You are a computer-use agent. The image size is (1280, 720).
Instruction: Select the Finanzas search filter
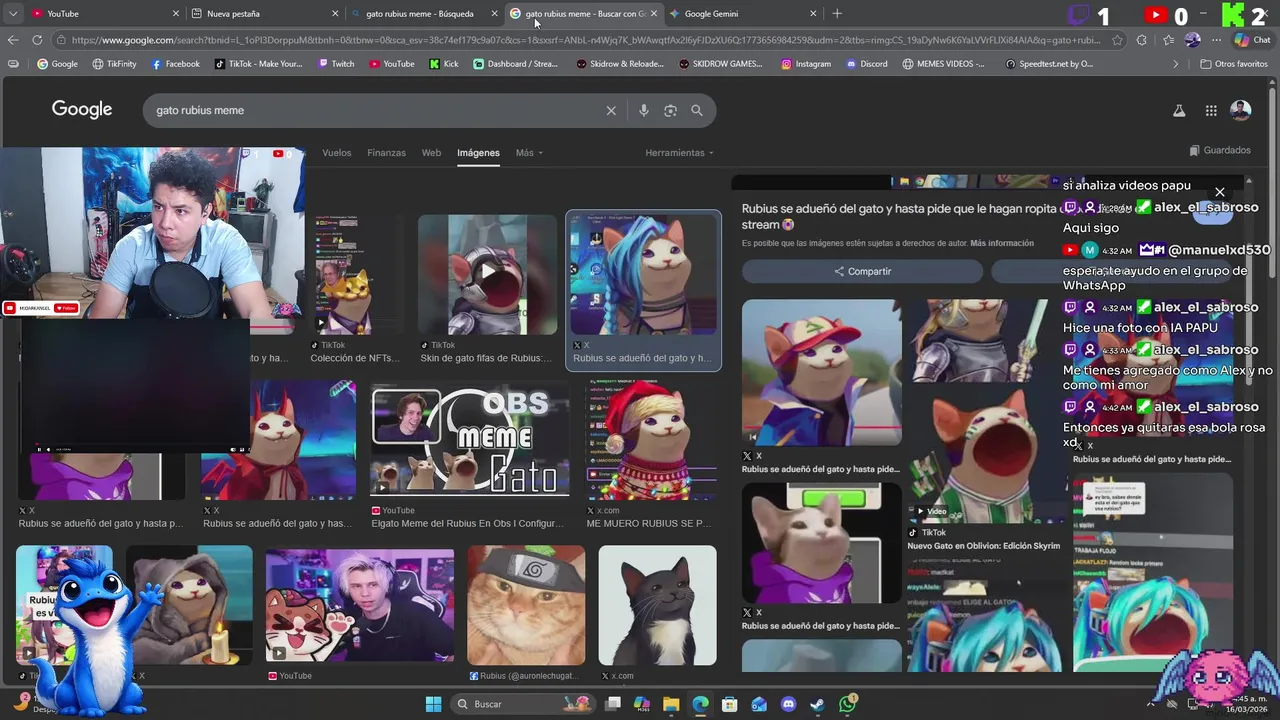tap(386, 153)
